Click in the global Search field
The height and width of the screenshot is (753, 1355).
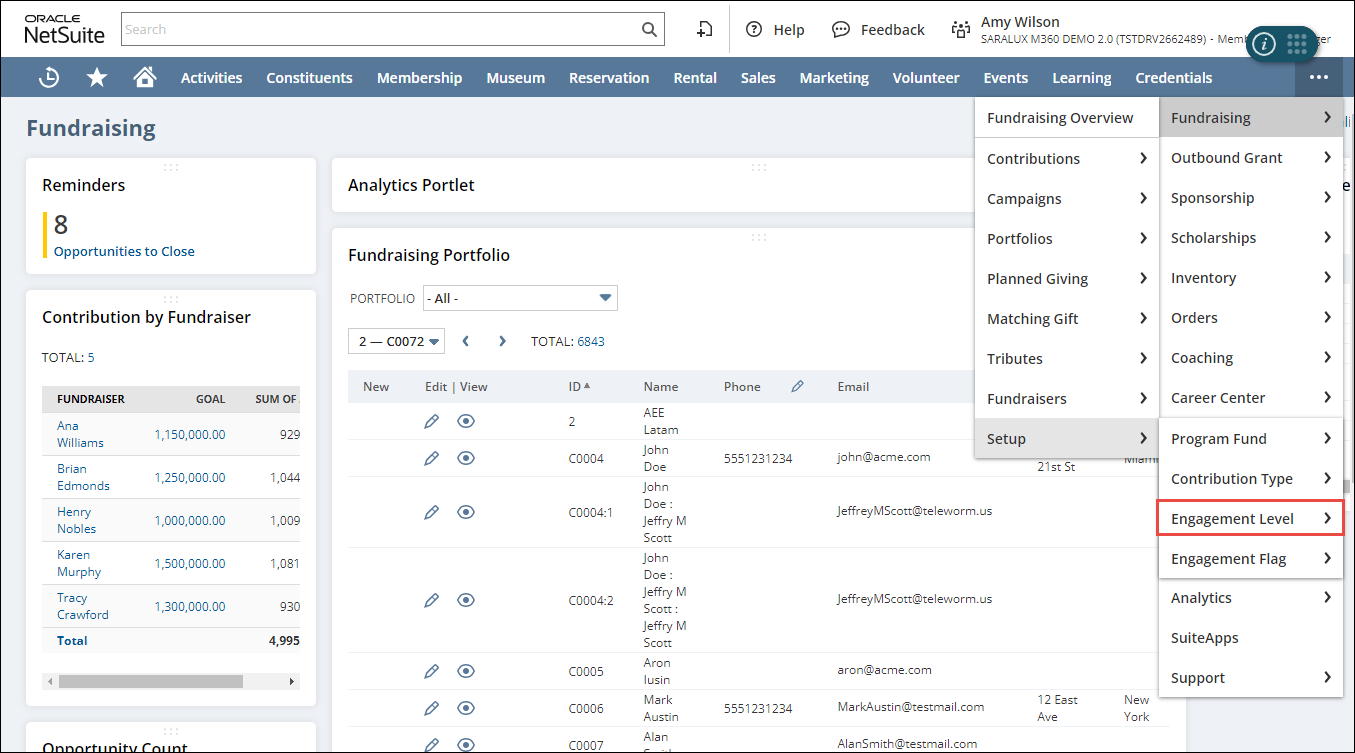pyautogui.click(x=380, y=30)
